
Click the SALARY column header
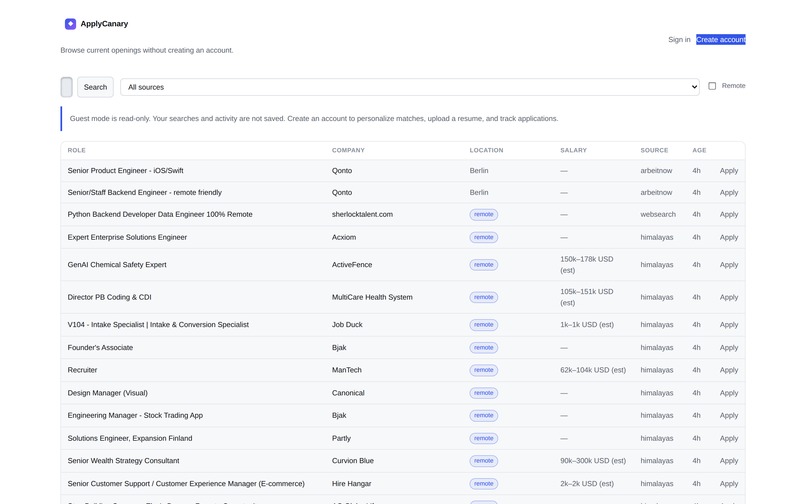(x=573, y=150)
